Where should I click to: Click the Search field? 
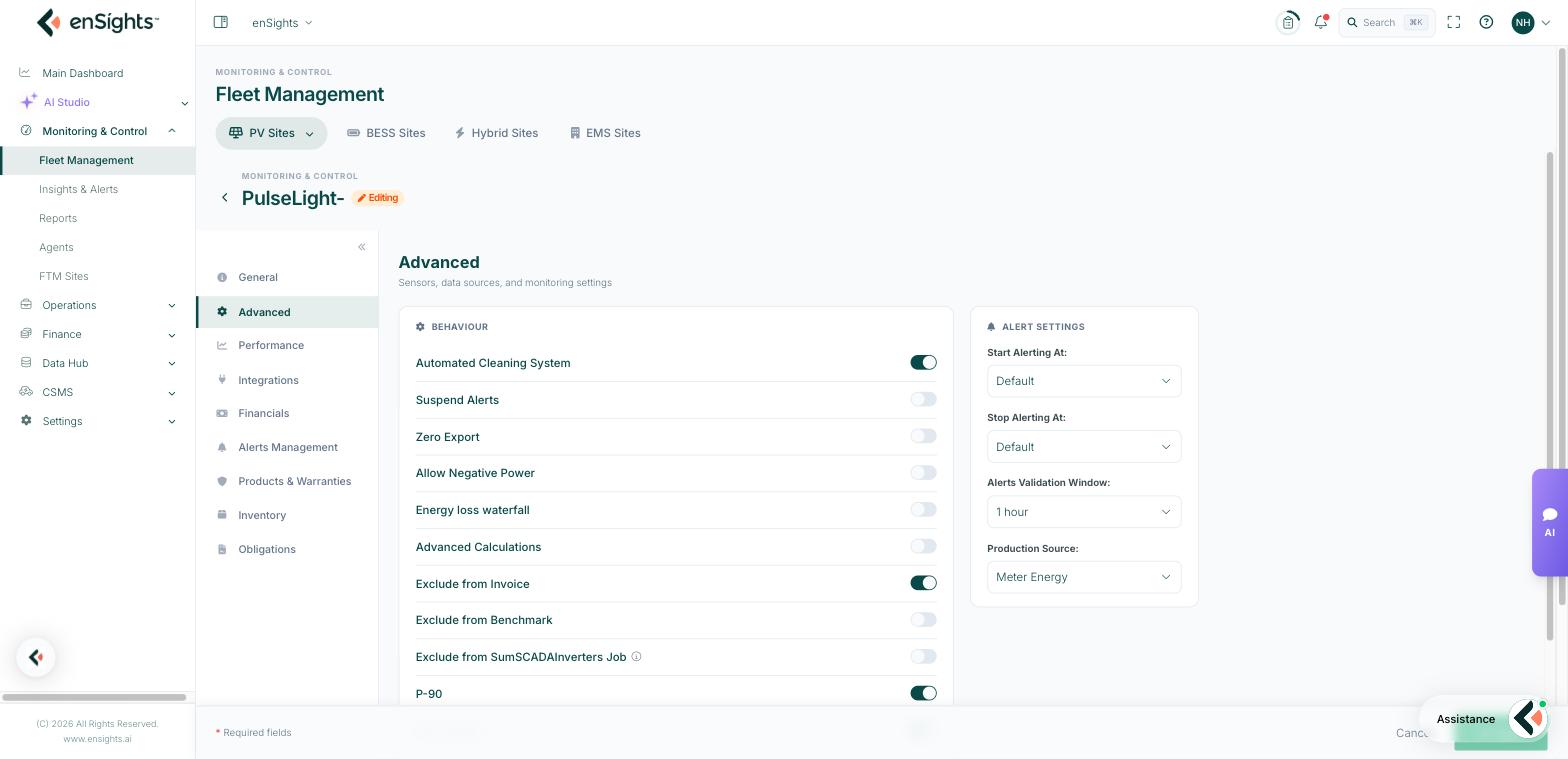pos(1387,22)
